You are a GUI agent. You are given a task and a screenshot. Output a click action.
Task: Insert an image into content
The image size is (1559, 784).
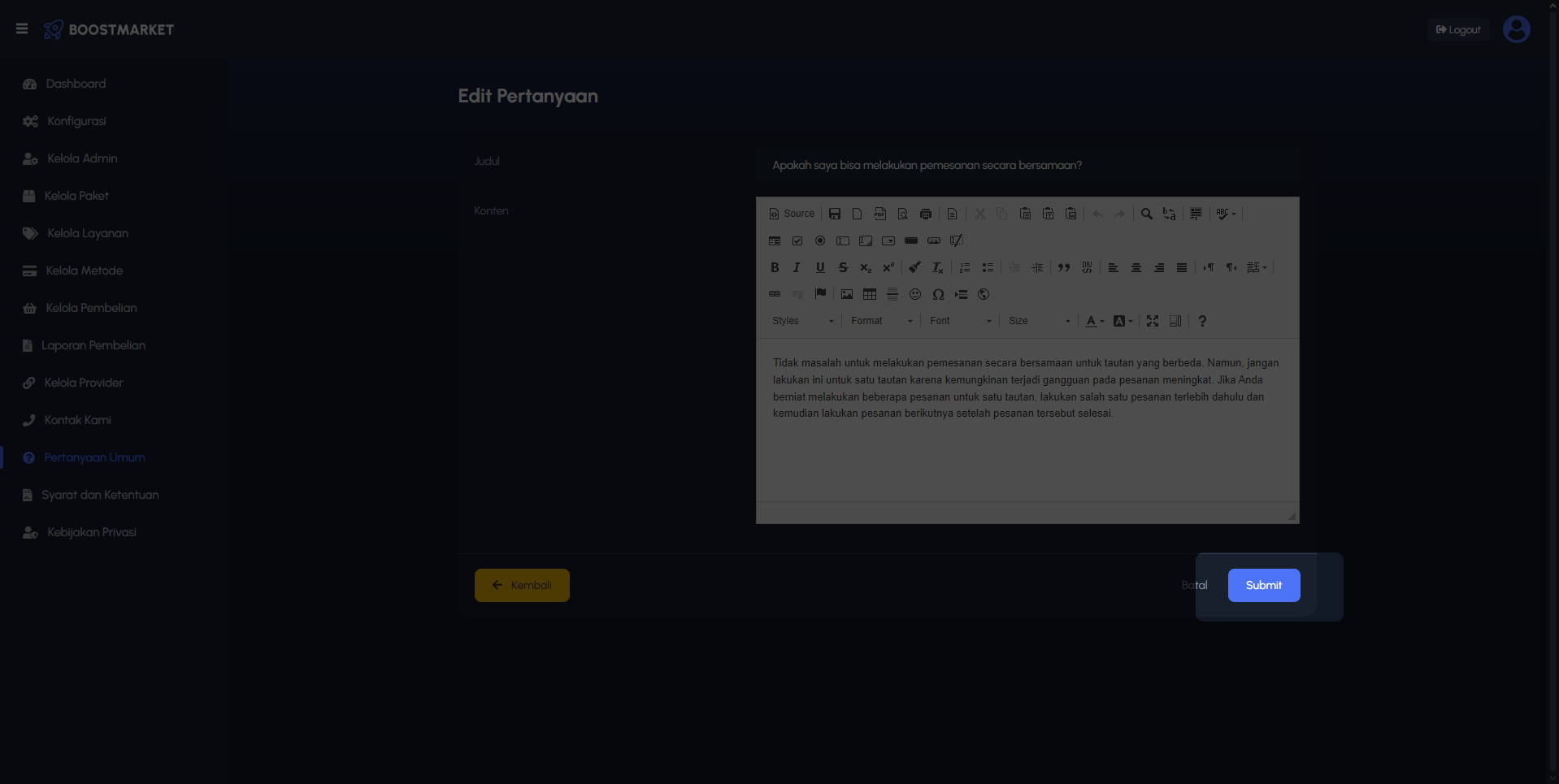pos(847,294)
